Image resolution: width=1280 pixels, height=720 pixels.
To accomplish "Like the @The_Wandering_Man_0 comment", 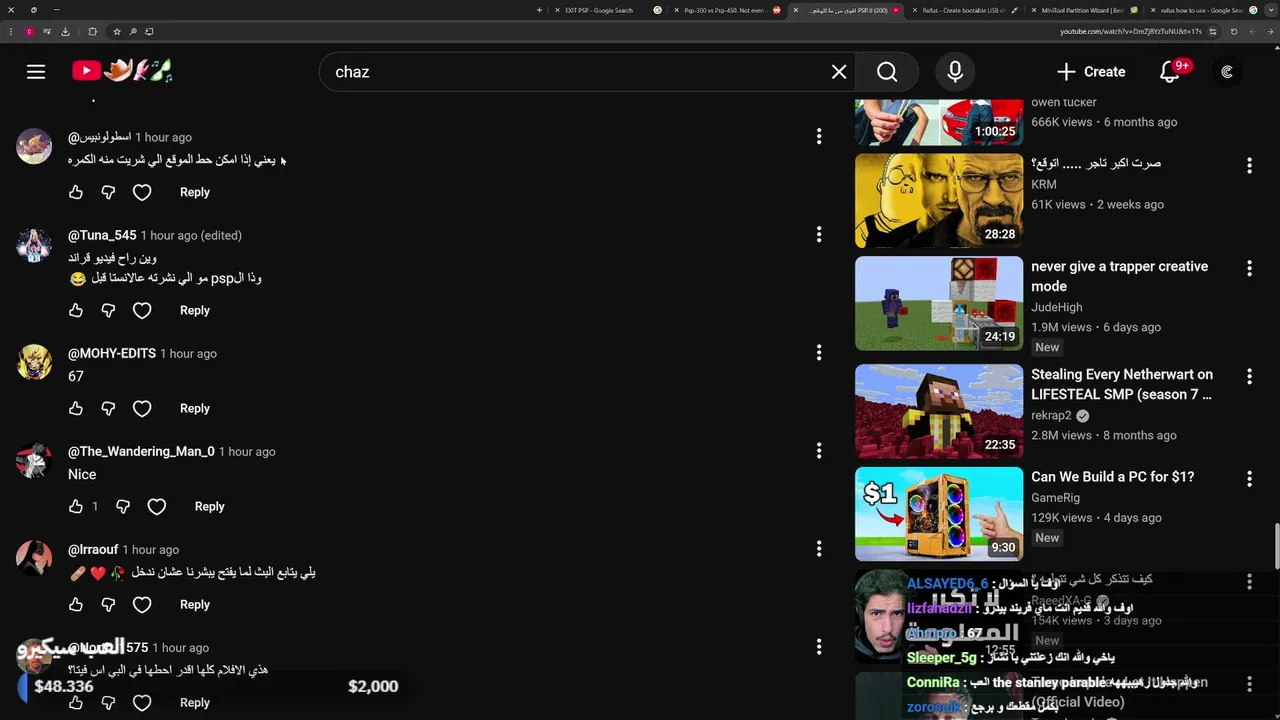I will tap(76, 506).
